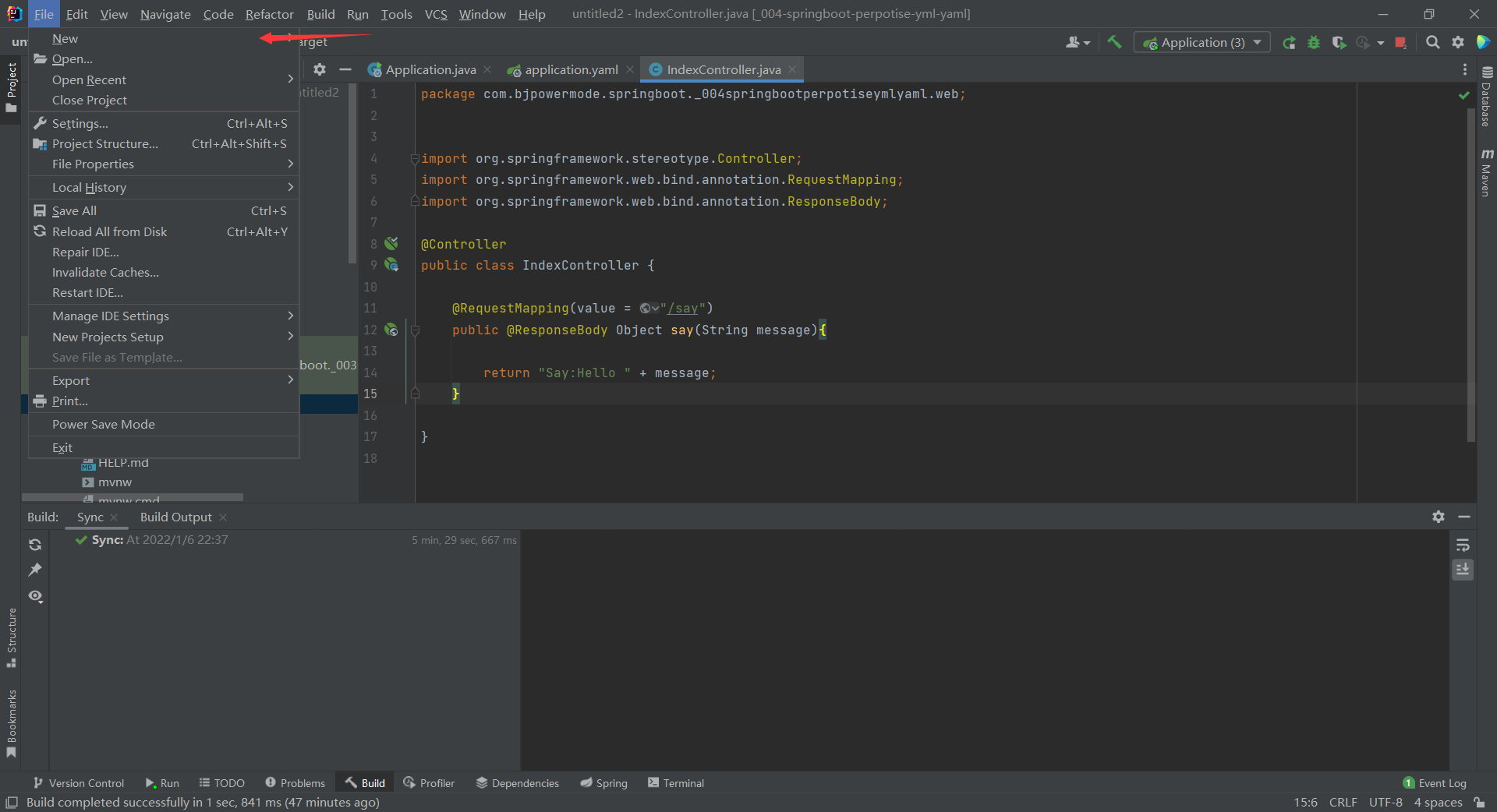Stop the running application with red square
The image size is (1497, 812).
(1400, 43)
